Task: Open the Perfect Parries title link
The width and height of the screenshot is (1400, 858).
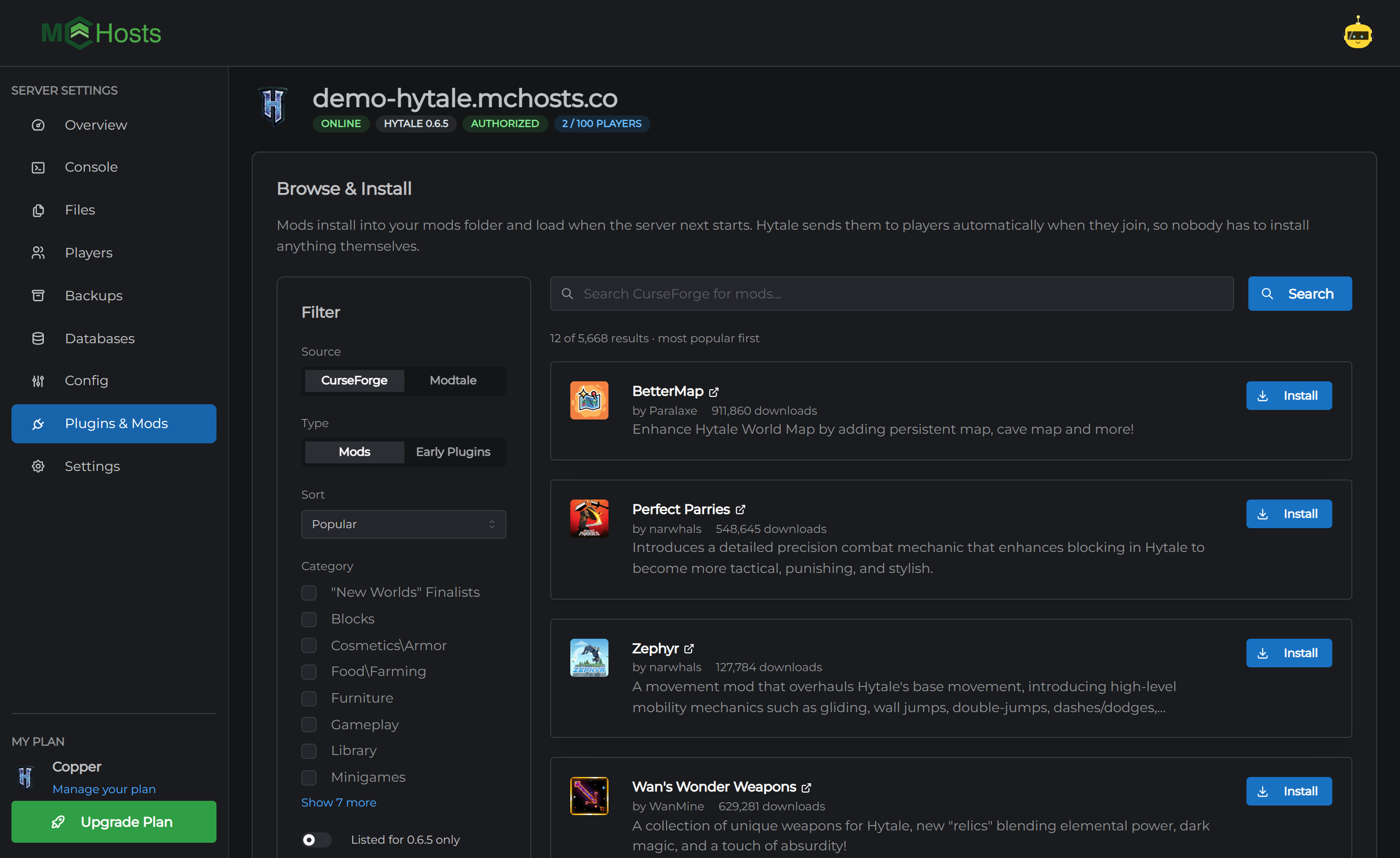Action: coord(680,510)
